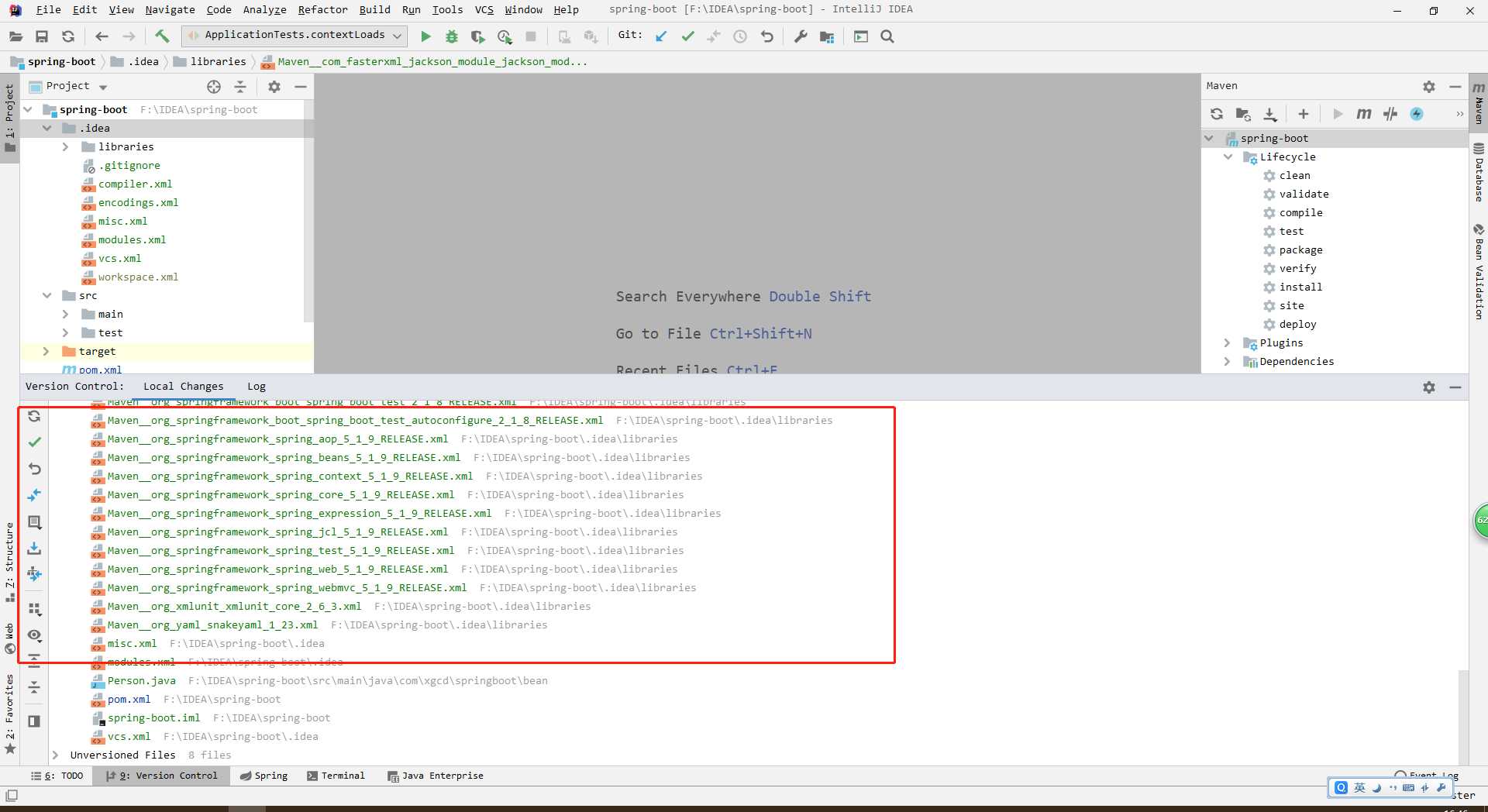Click Rollback icon in Version Control sidebar

click(34, 469)
